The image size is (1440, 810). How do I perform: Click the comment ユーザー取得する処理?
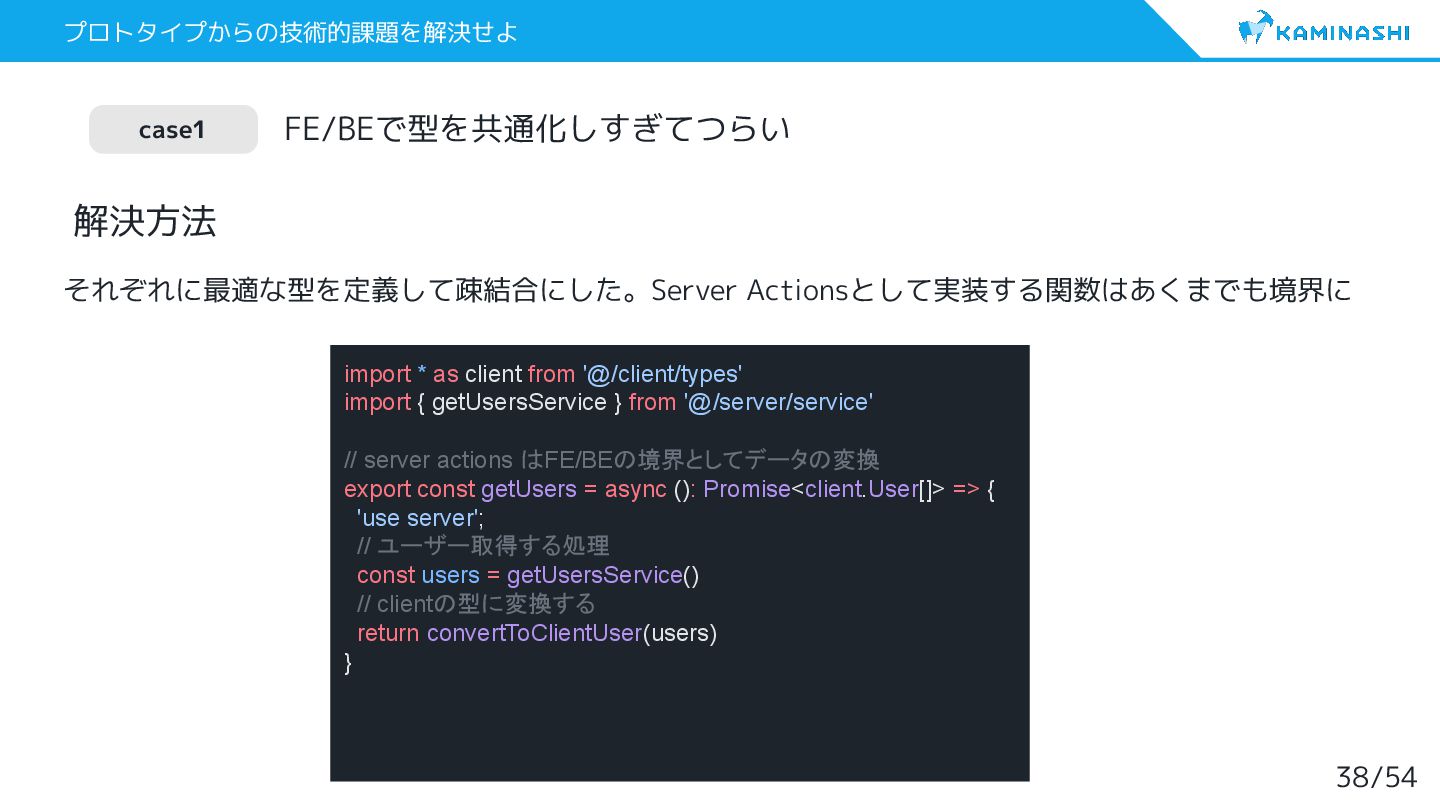(483, 546)
